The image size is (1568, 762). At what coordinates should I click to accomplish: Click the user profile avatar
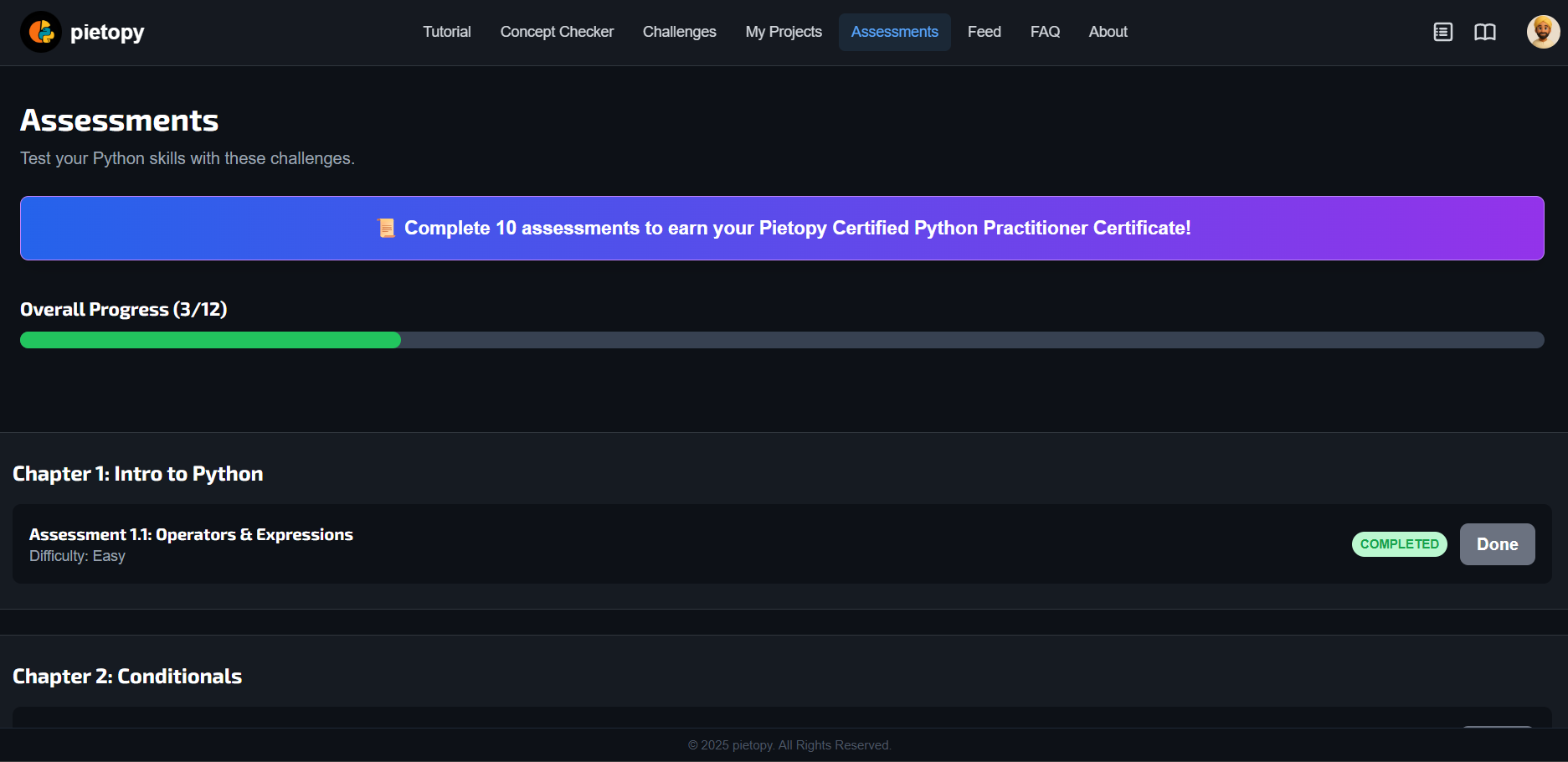[x=1542, y=31]
